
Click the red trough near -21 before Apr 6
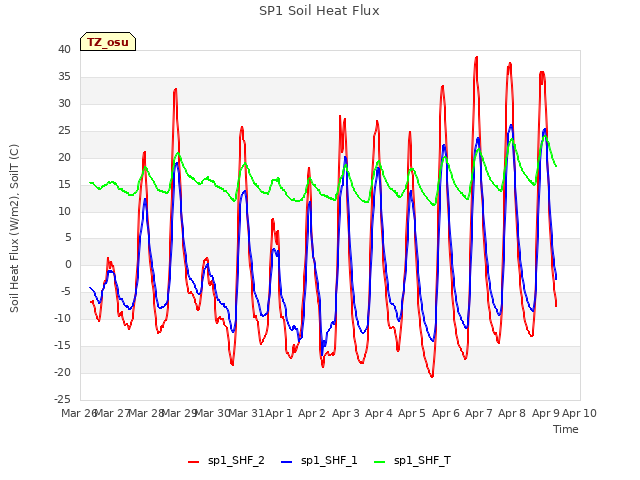[432, 376]
